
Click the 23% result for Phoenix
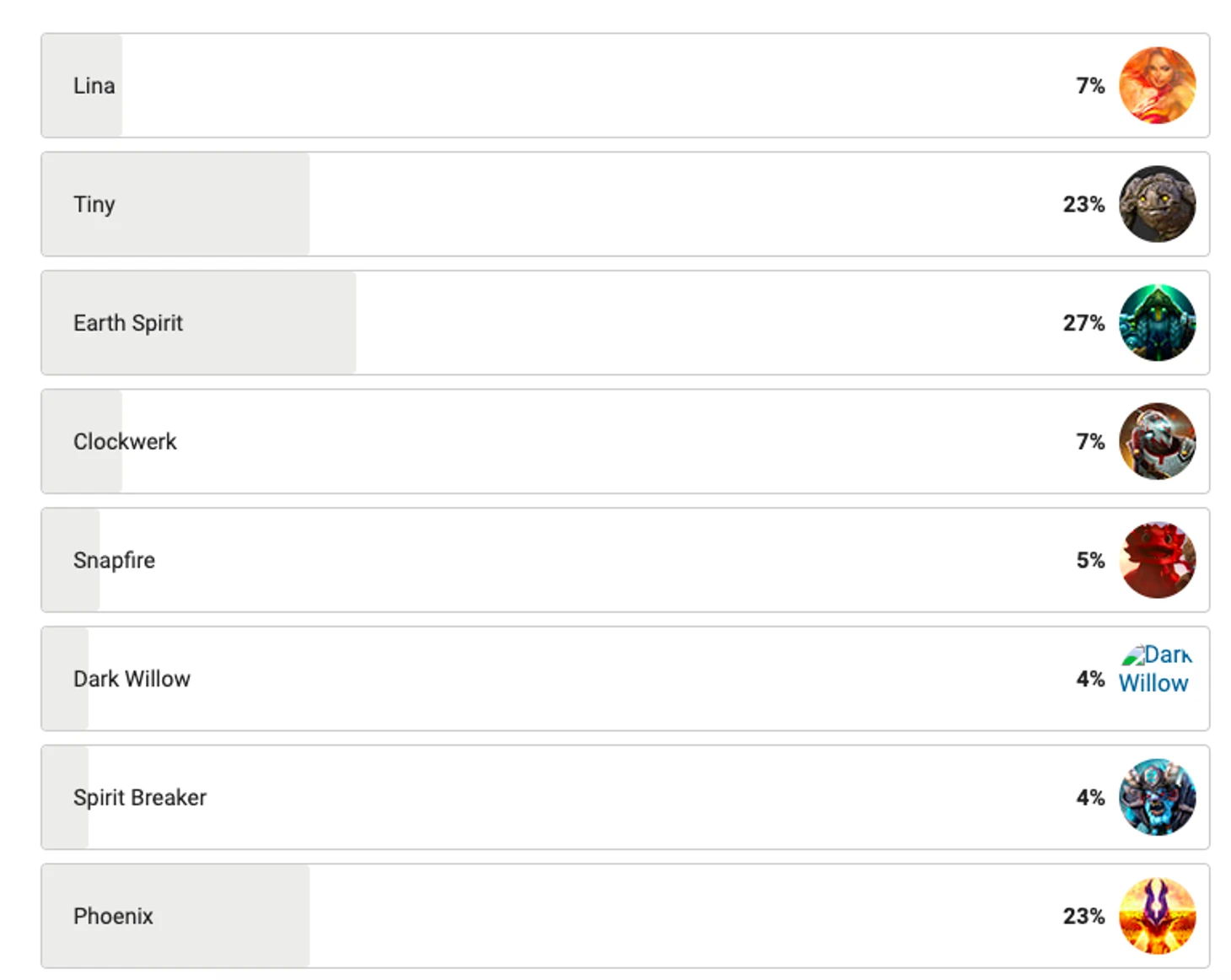coord(1083,916)
